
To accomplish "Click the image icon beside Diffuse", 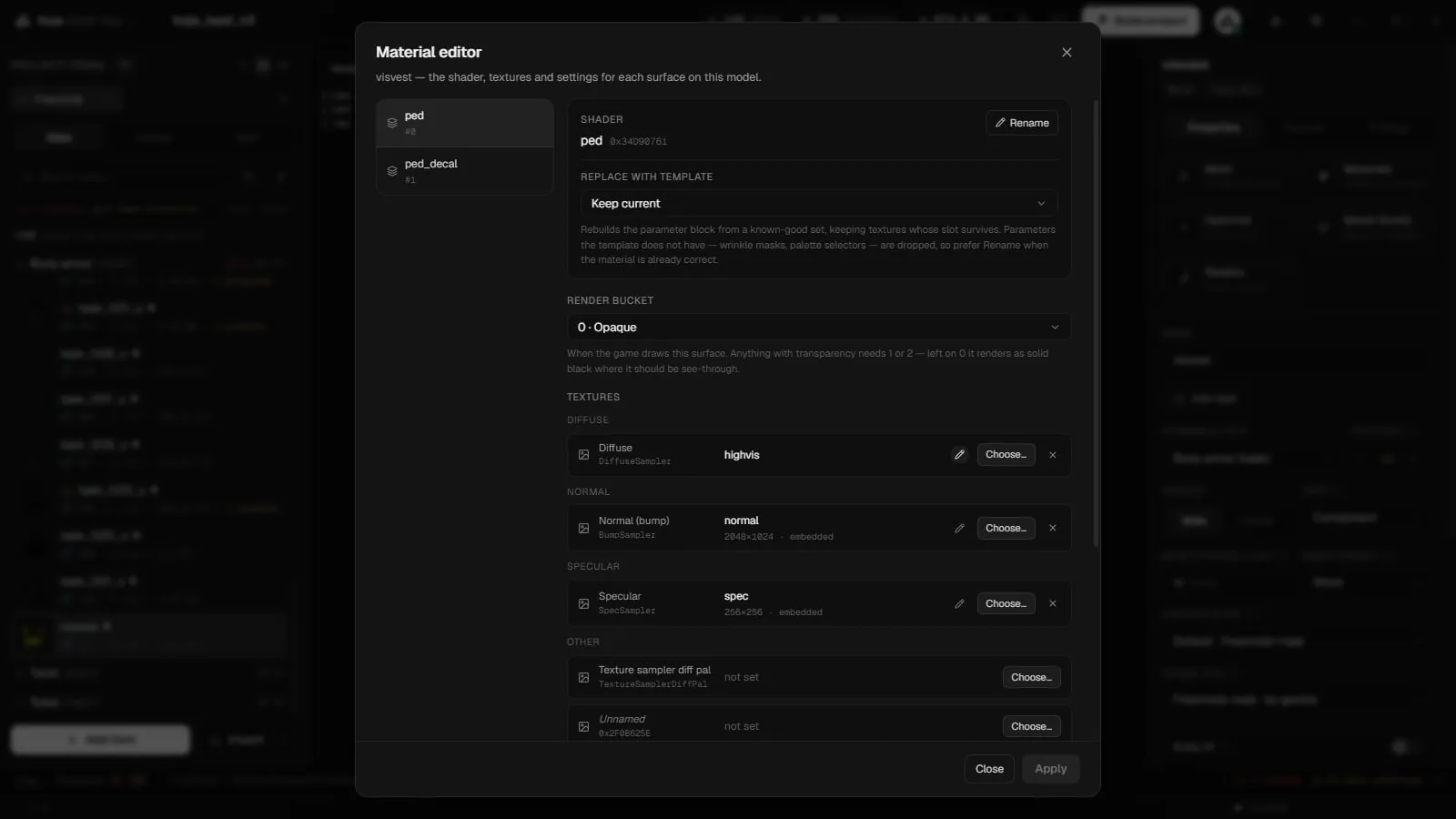I will coord(584,455).
